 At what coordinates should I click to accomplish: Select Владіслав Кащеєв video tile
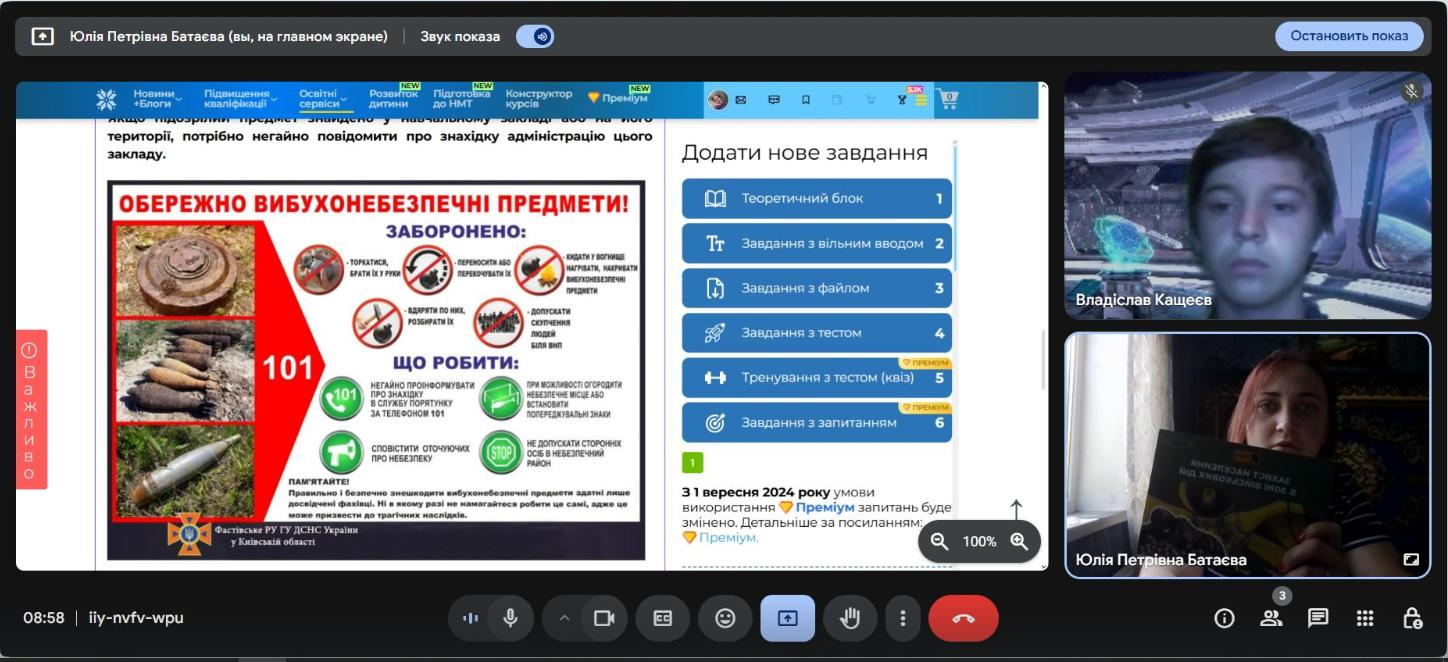(1247, 195)
